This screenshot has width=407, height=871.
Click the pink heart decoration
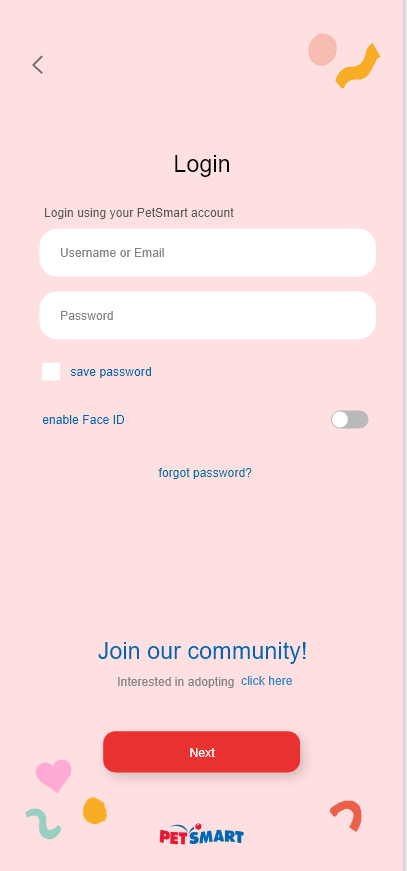(x=54, y=775)
